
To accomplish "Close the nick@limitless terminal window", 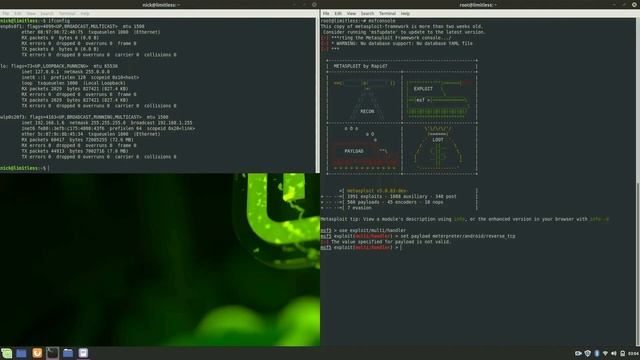I will [x=314, y=4].
